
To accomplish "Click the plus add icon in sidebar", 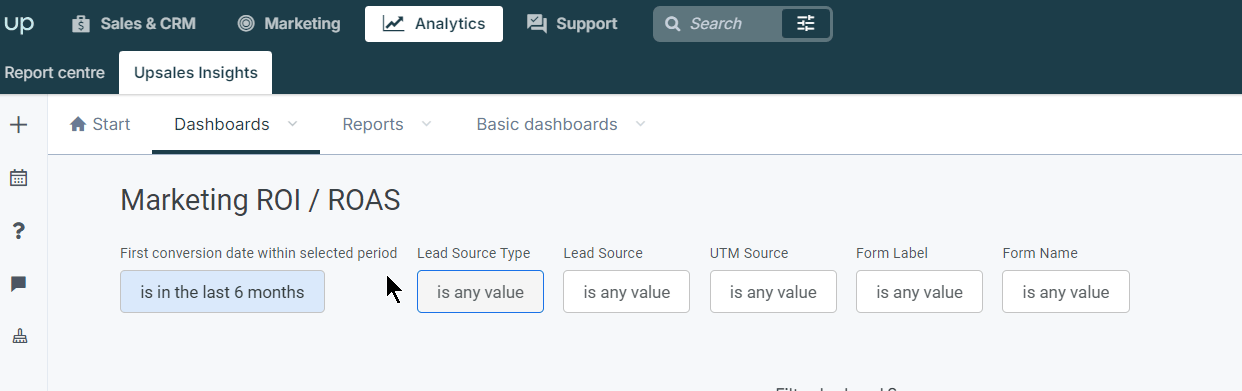I will point(18,125).
